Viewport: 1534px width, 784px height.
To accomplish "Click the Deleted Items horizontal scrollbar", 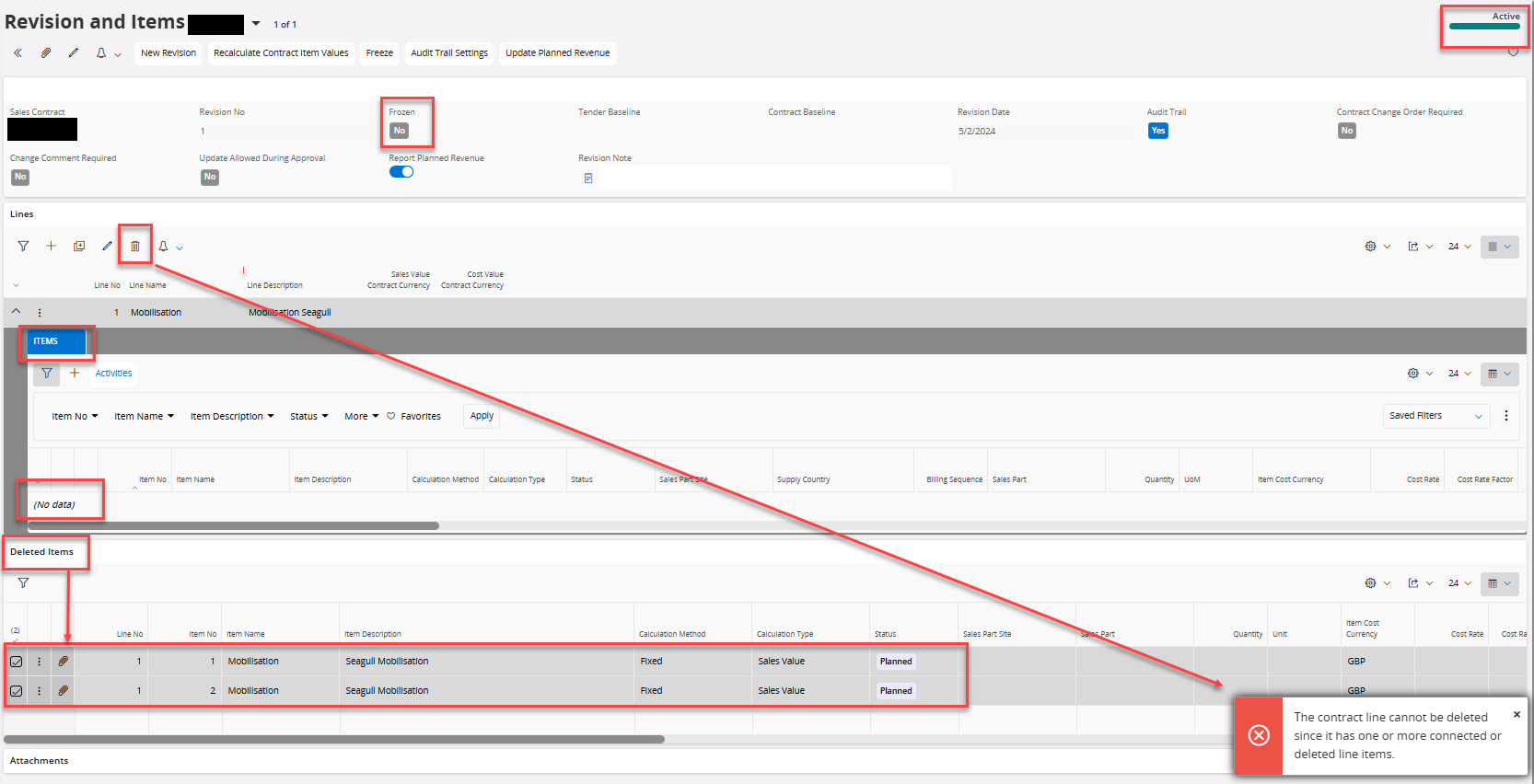I will pyautogui.click(x=334, y=739).
